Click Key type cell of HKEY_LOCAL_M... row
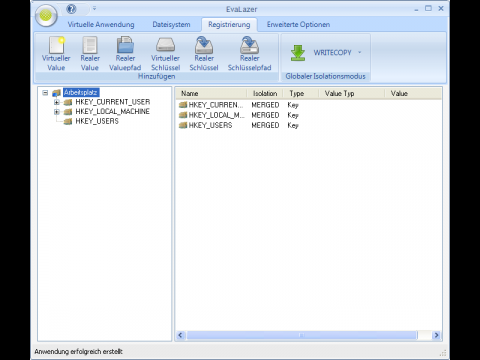 click(293, 115)
